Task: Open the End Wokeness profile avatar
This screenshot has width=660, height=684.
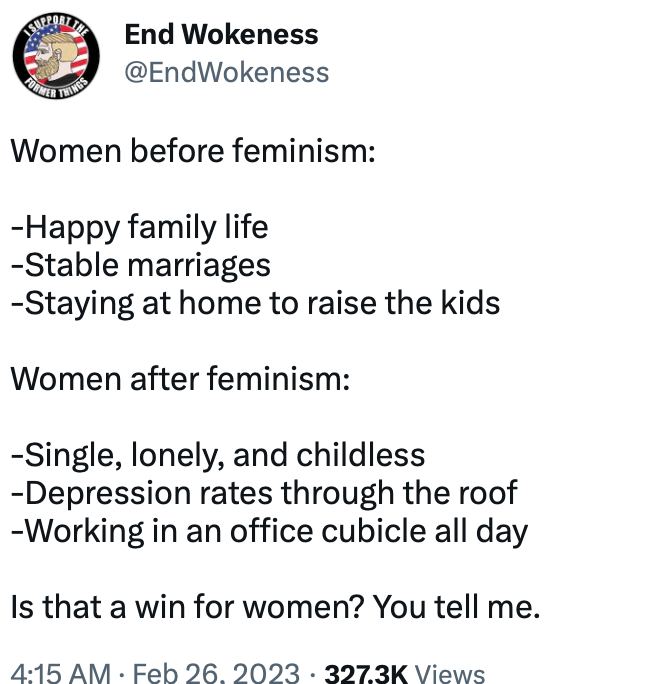Action: 56,56
